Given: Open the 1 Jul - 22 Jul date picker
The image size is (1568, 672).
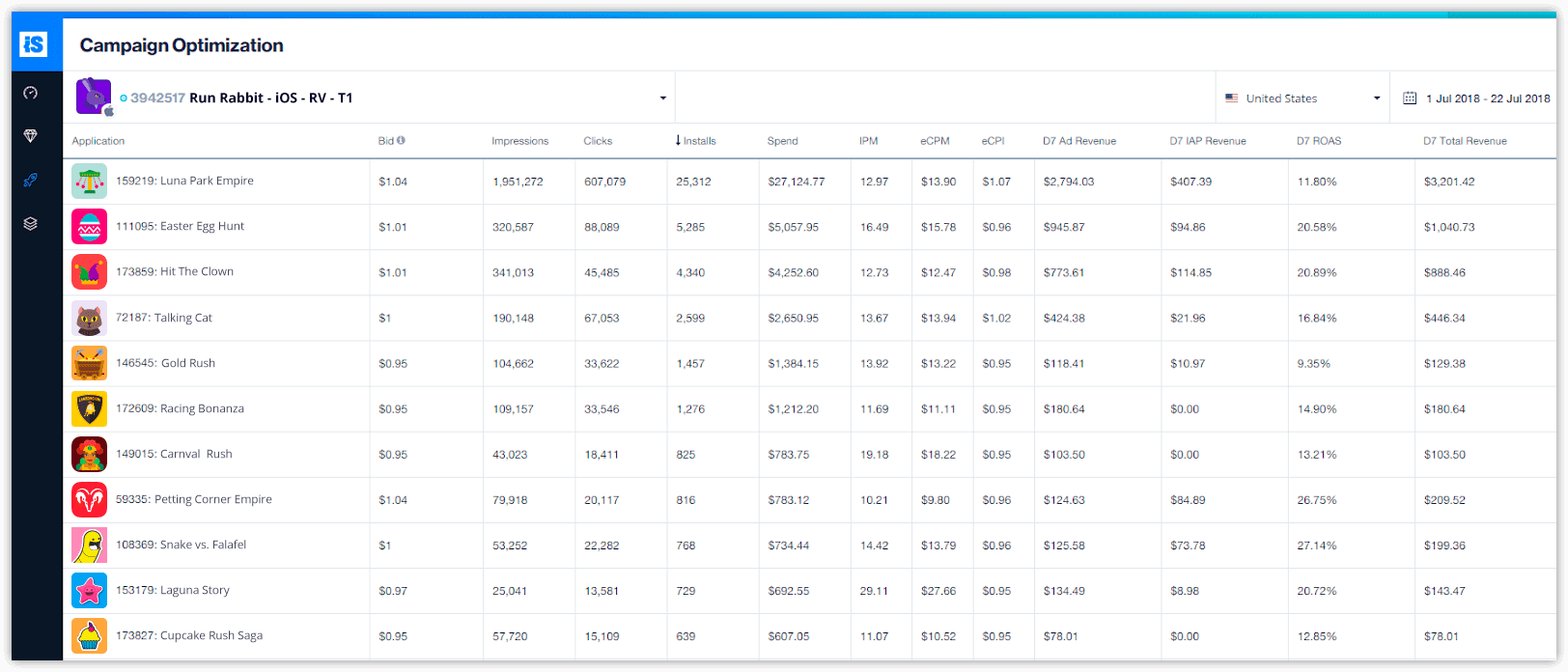Looking at the screenshot, I should point(1487,98).
